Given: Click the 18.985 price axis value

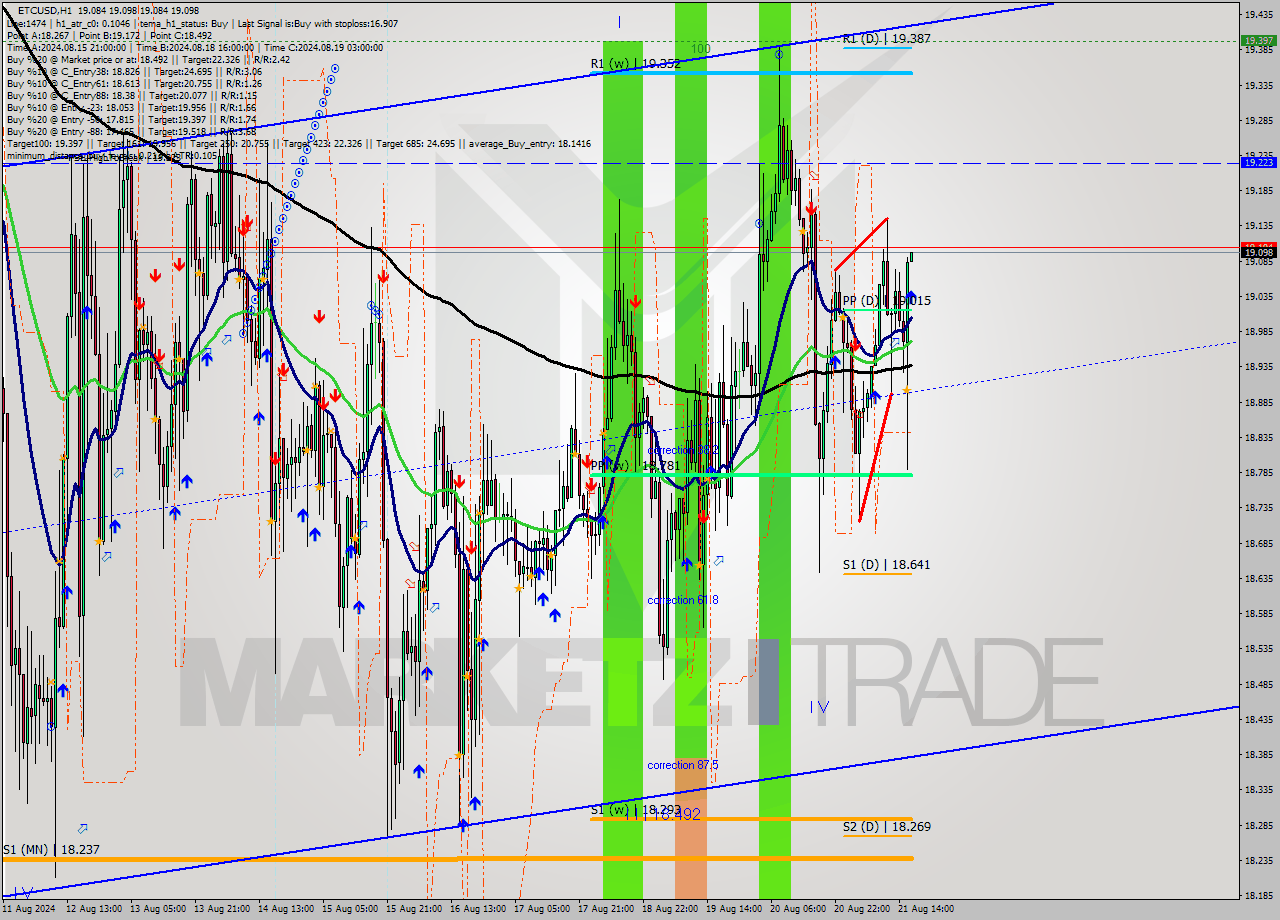Looking at the screenshot, I should point(1258,331).
